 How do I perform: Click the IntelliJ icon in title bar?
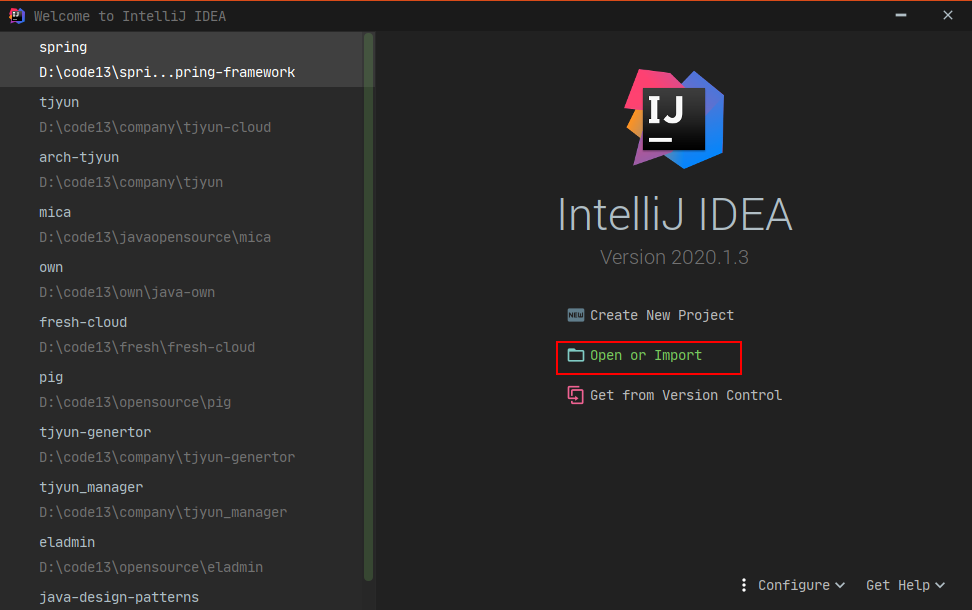click(x=17, y=15)
